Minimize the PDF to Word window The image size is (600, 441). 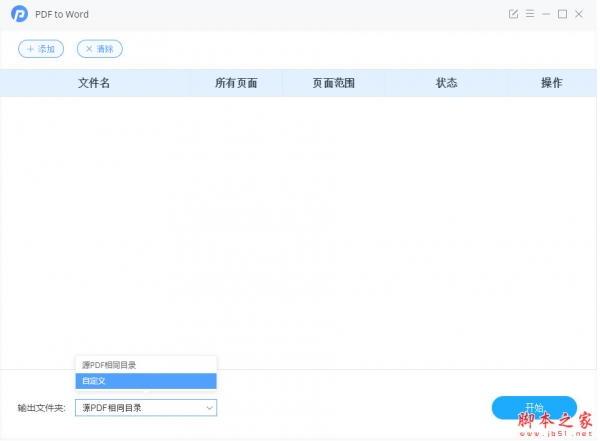coord(546,14)
